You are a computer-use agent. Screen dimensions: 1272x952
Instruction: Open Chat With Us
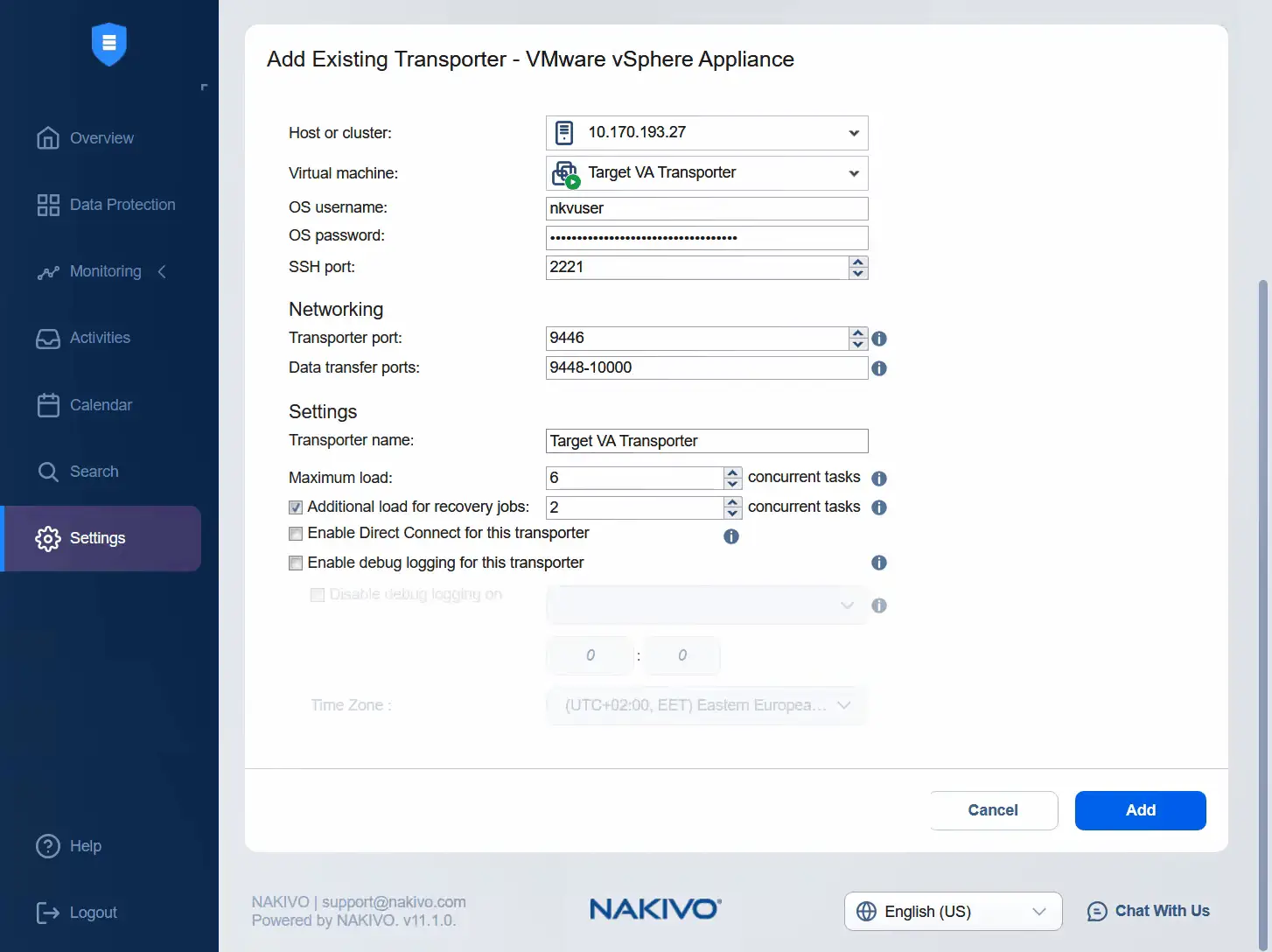[1149, 911]
